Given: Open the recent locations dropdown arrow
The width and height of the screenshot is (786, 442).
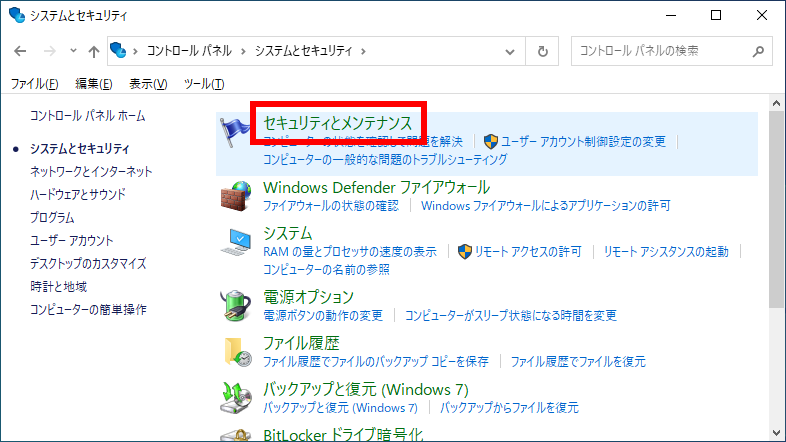Looking at the screenshot, I should 72,51.
